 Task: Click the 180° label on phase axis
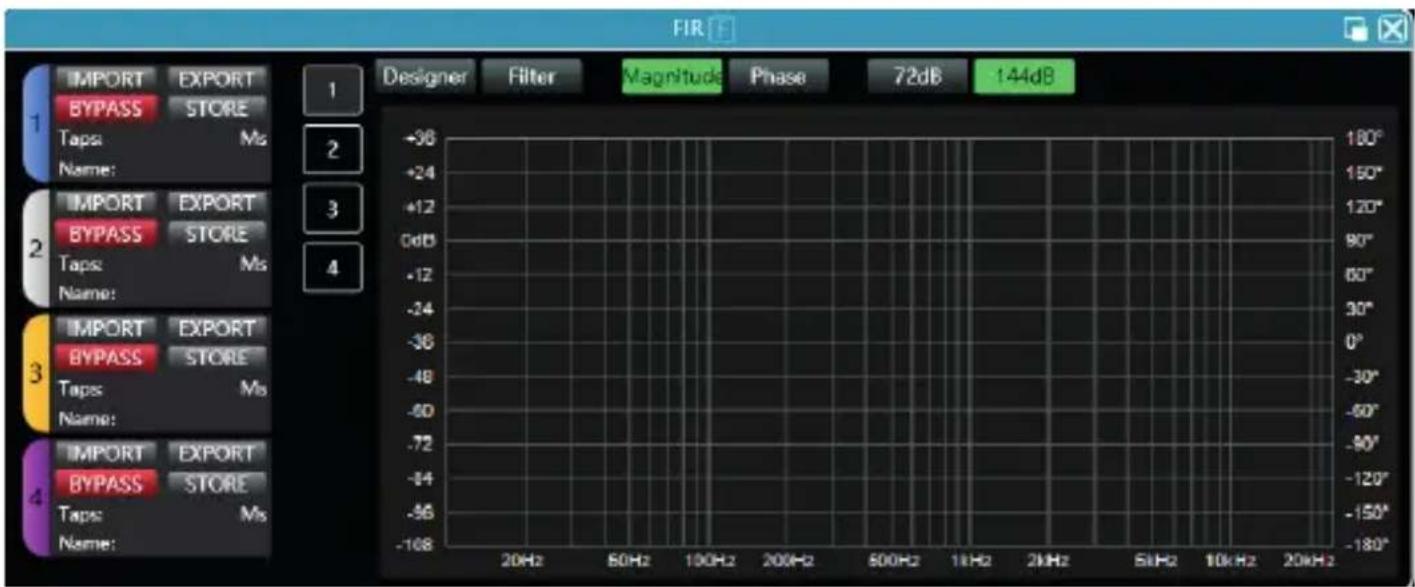(1362, 139)
